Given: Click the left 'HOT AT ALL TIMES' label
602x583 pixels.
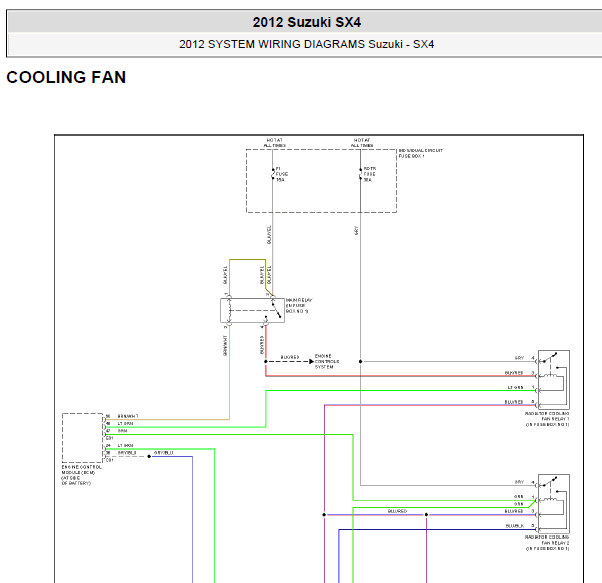Looking at the screenshot, I should (275, 143).
